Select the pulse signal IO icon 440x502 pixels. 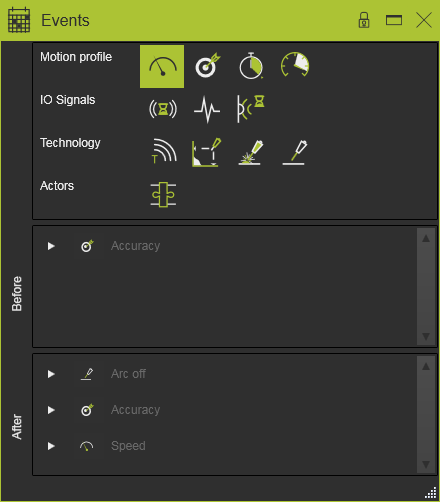[x=207, y=109]
